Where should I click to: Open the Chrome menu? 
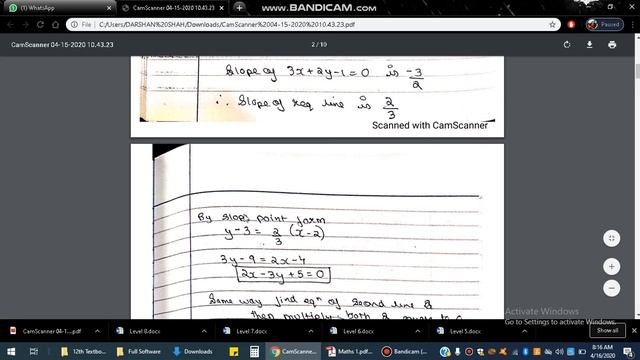tap(633, 24)
